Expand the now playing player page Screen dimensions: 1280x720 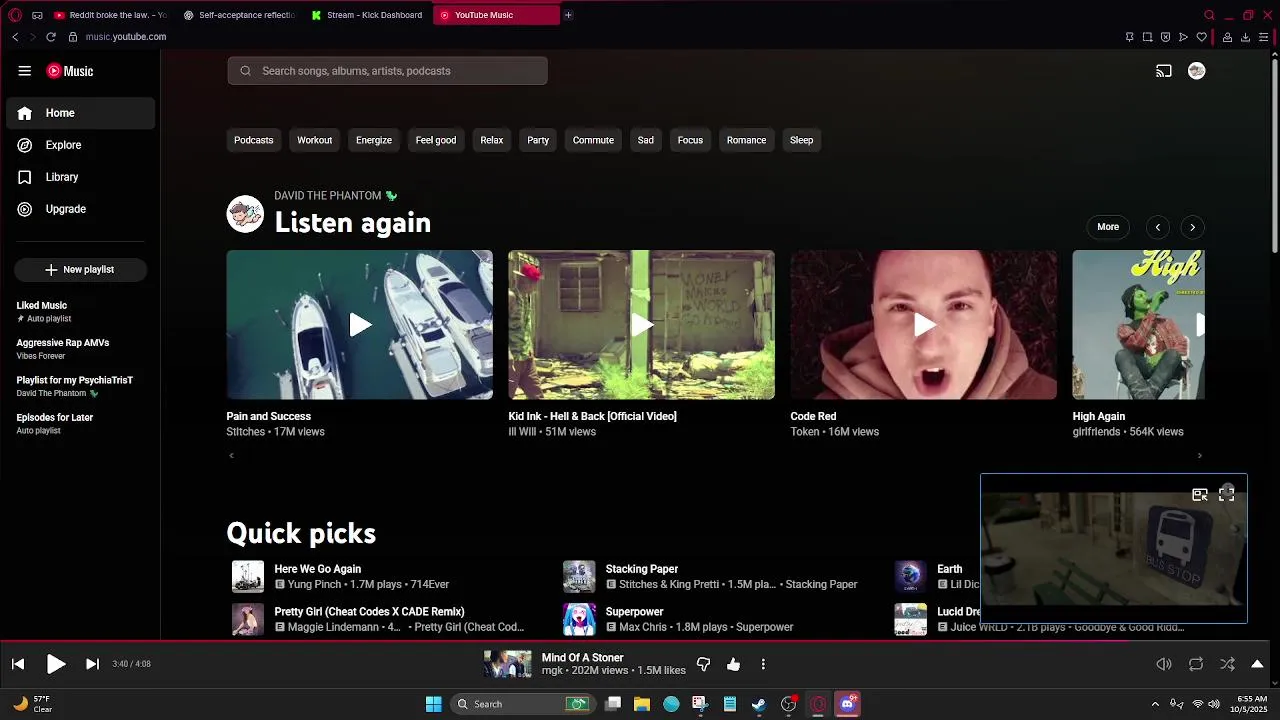coord(1257,664)
